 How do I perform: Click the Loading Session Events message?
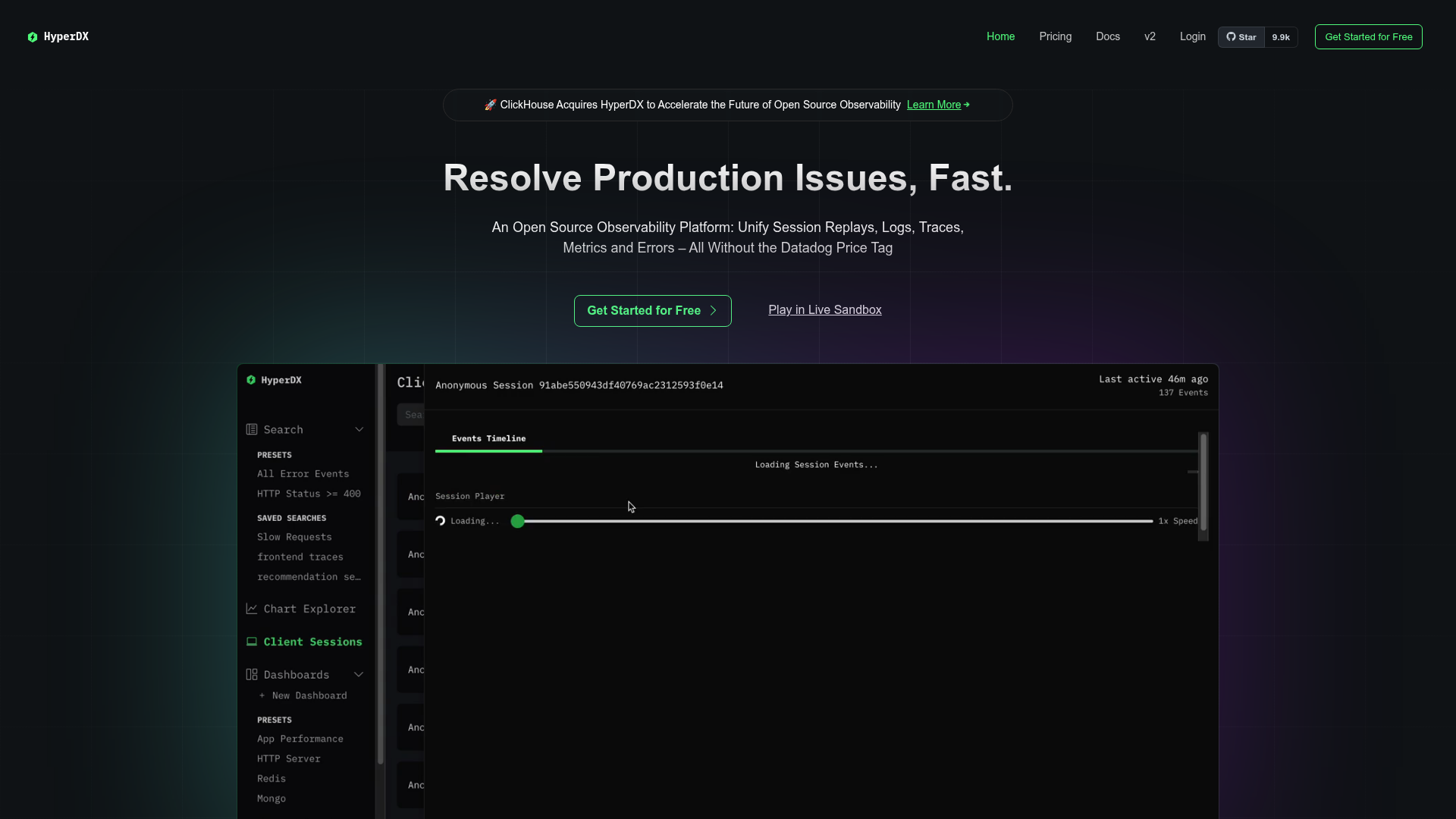click(x=816, y=465)
